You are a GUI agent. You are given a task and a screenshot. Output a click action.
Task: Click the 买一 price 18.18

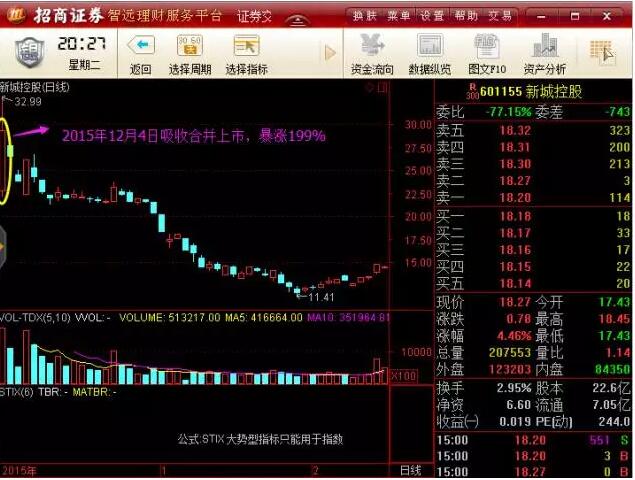pyautogui.click(x=515, y=216)
